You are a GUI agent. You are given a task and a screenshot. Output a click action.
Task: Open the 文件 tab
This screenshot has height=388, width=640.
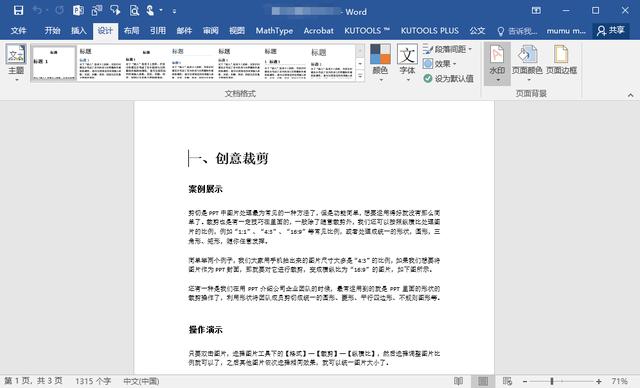pos(18,31)
